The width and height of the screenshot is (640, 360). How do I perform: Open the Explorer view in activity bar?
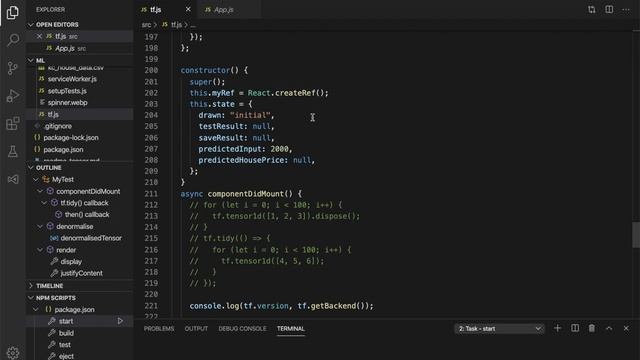(x=13, y=13)
